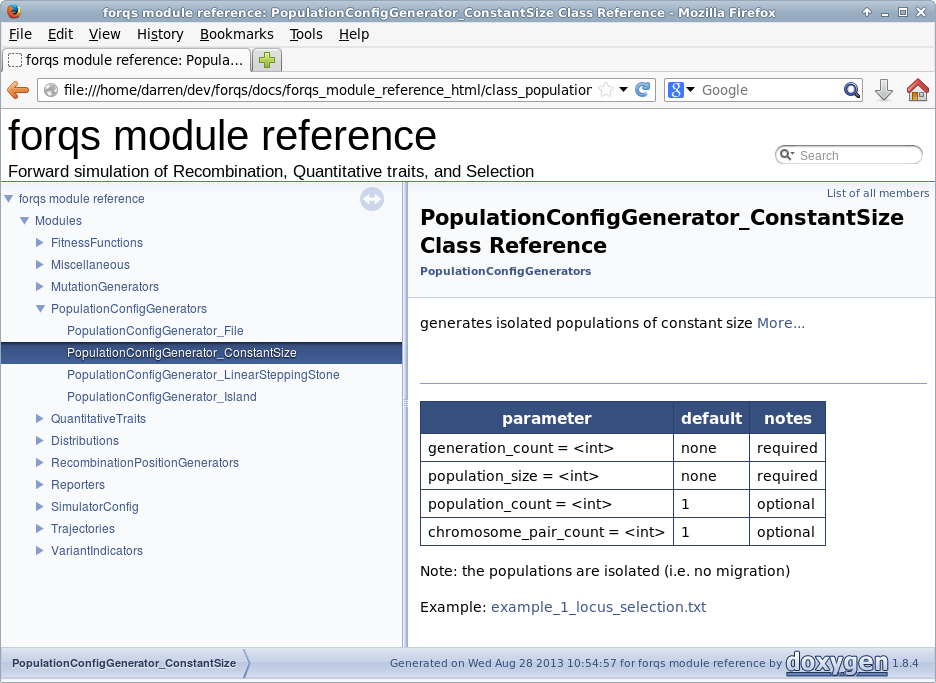936x683 pixels.
Task: Click the List of all members link
Action: pos(878,193)
